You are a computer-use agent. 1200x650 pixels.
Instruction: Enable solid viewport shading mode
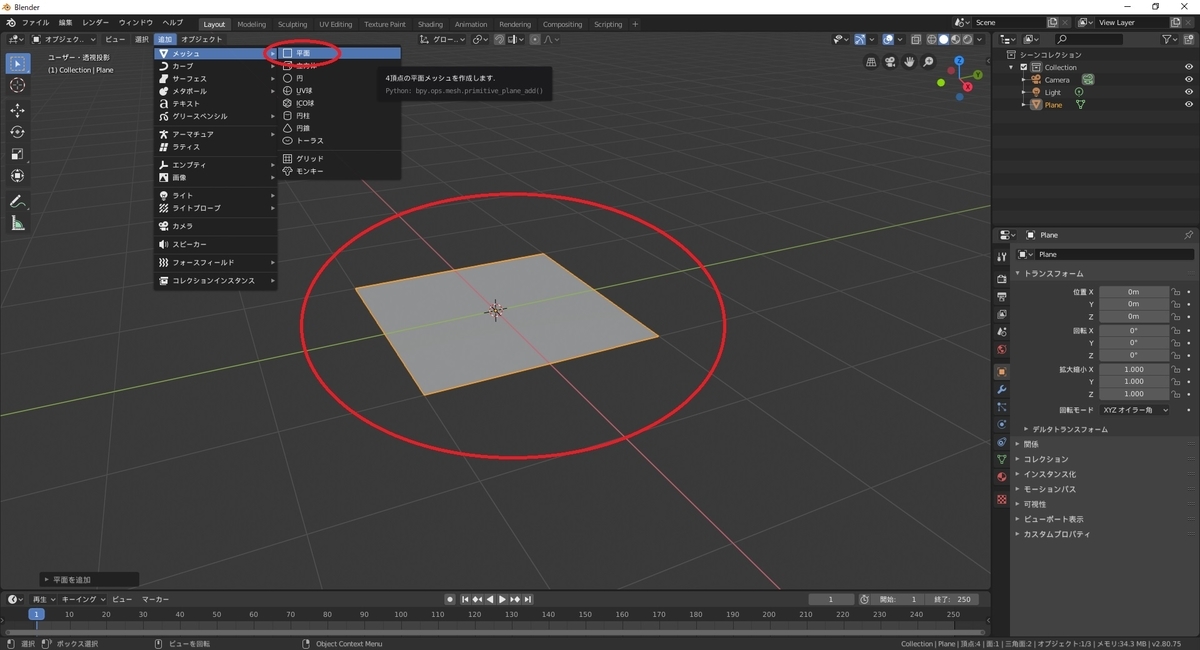943,39
